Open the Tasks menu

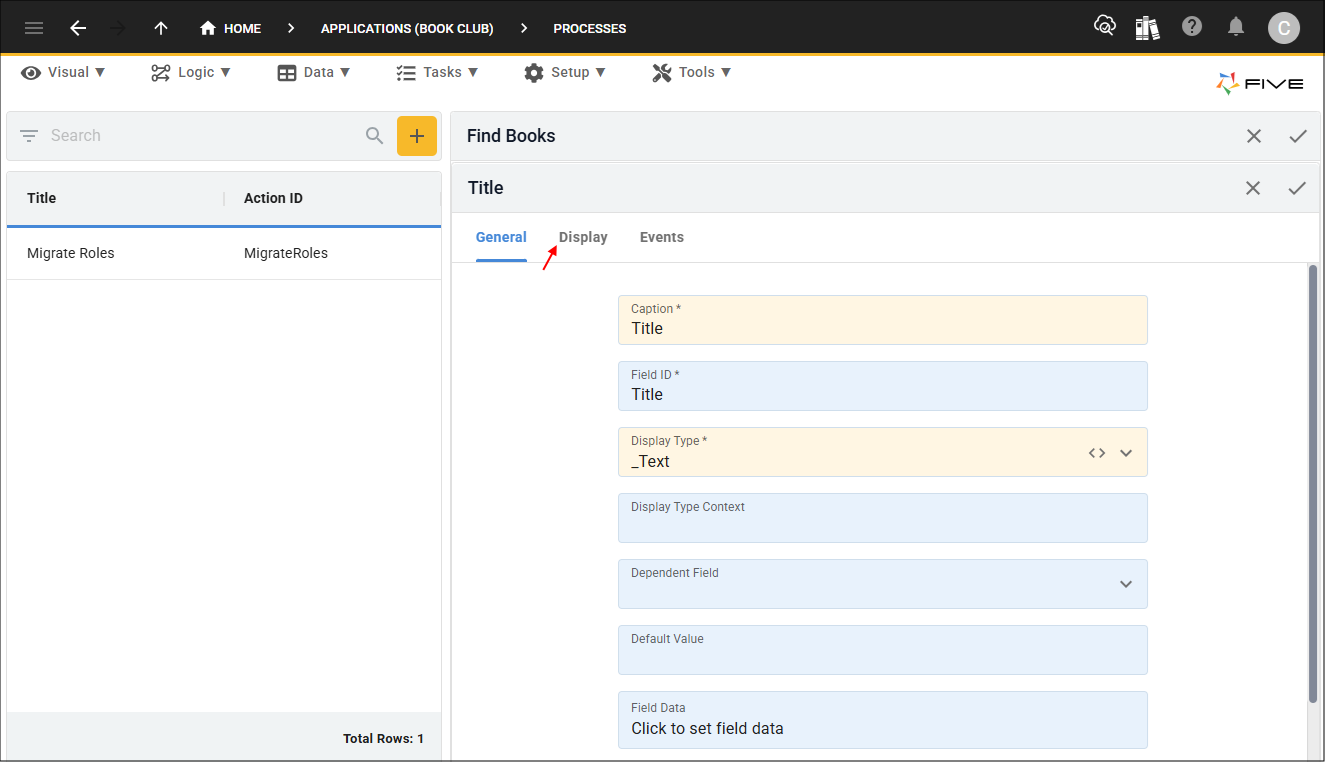click(437, 72)
